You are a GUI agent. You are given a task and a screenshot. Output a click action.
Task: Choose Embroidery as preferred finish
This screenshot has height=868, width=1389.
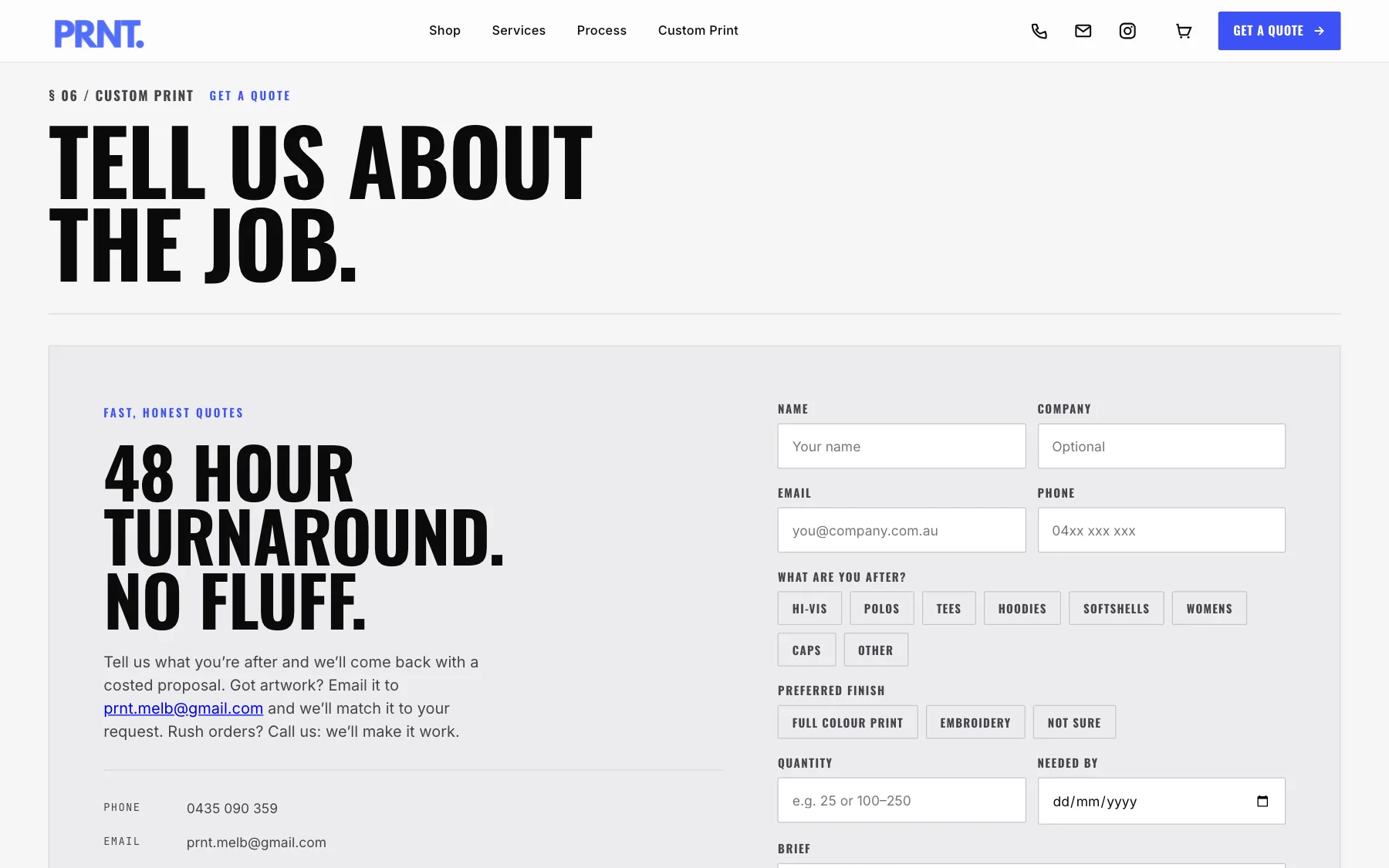click(x=975, y=722)
